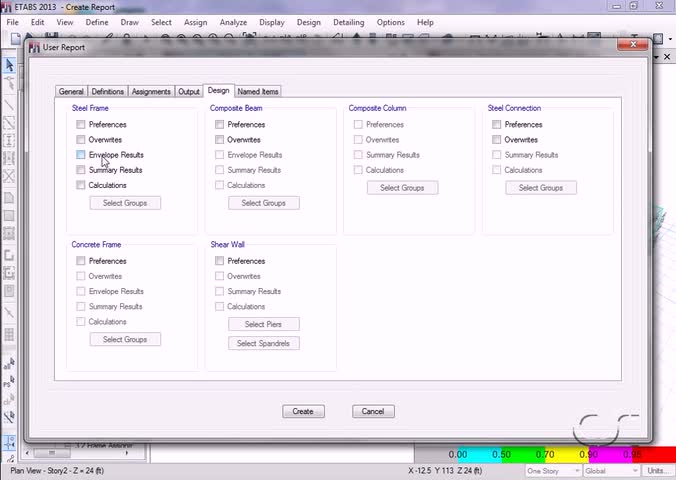
Task: Click Select Groups under Composite Beam
Action: 264,203
